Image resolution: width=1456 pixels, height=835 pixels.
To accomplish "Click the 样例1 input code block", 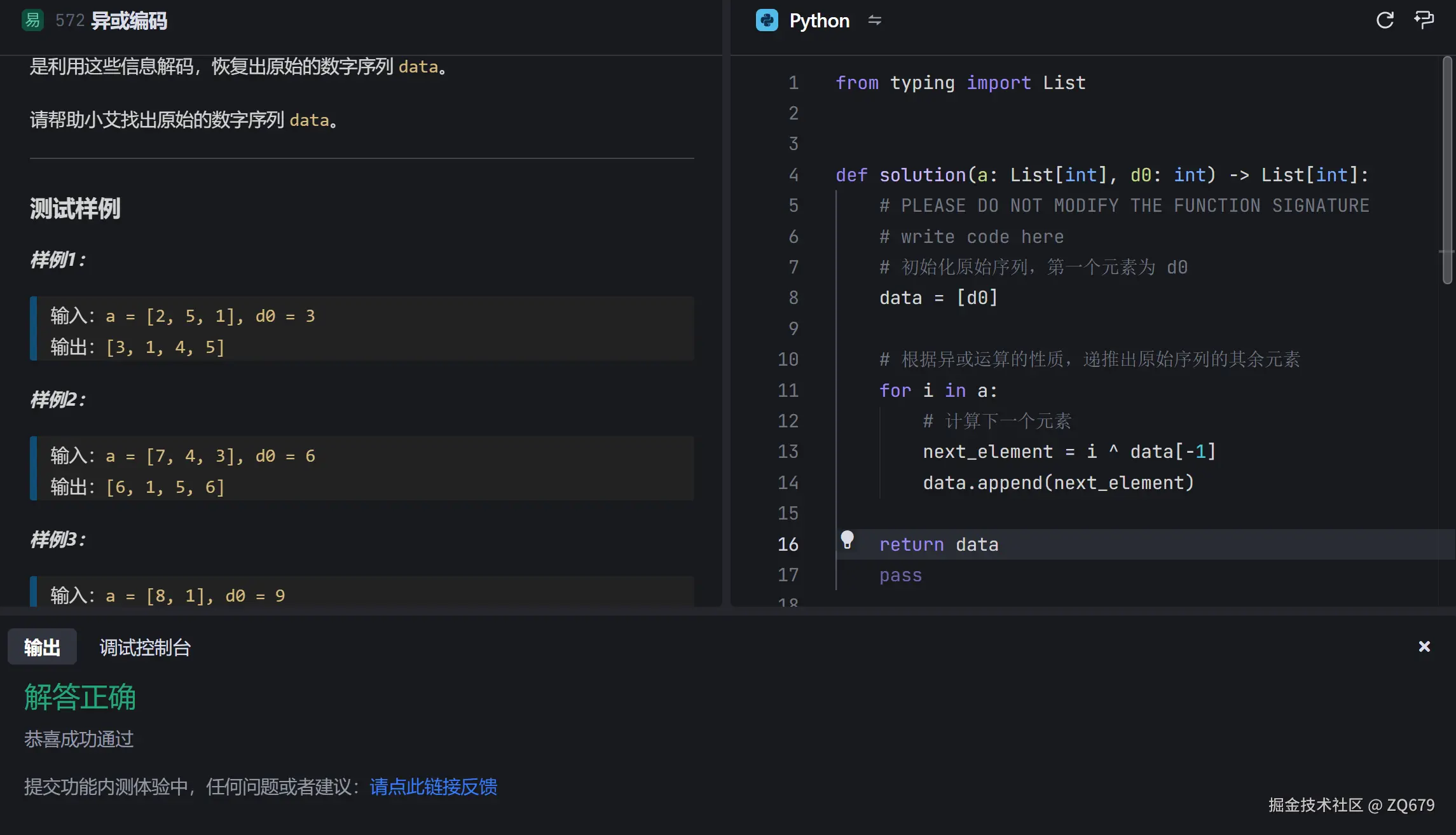I will click(x=362, y=329).
